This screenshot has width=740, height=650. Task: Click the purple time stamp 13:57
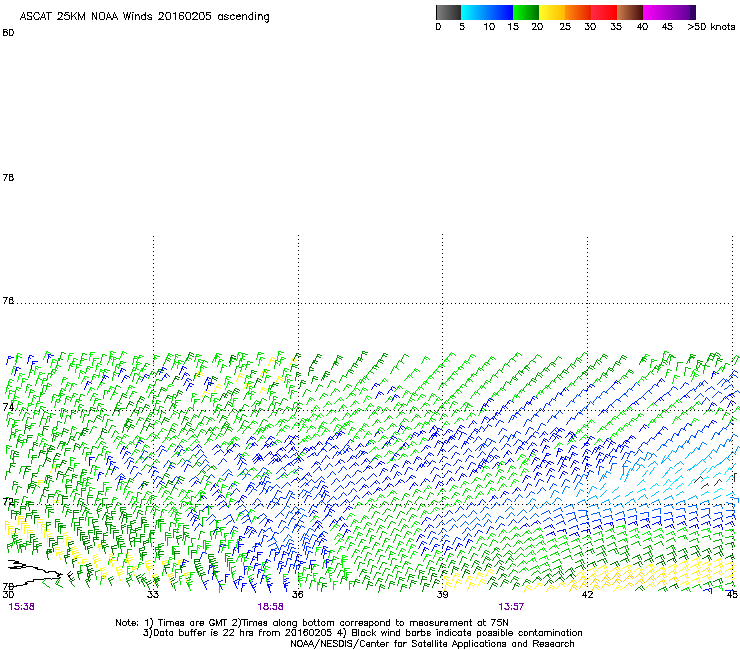(511, 607)
